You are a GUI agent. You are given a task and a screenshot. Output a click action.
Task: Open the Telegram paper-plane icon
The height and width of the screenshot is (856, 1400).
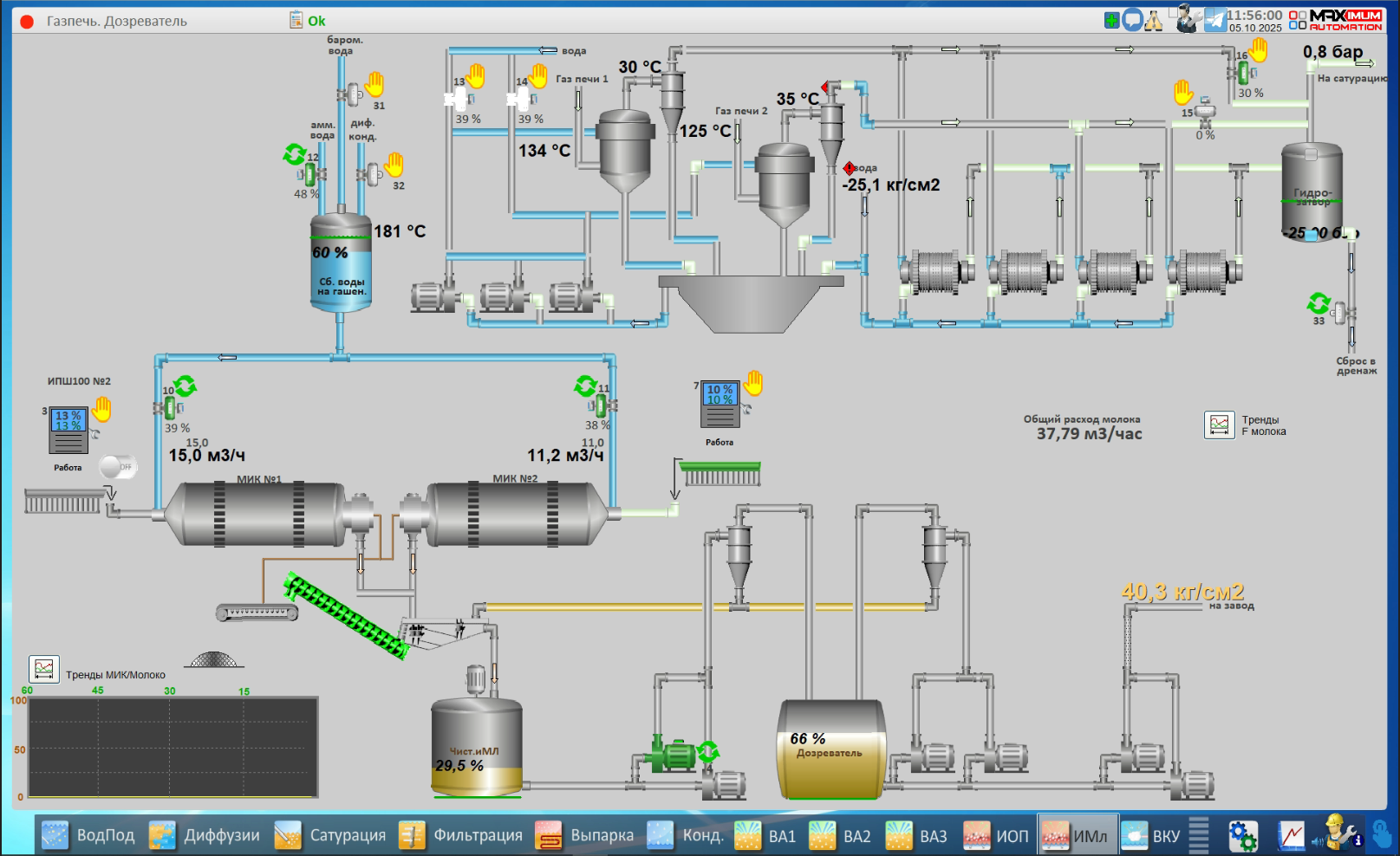click(x=1215, y=20)
